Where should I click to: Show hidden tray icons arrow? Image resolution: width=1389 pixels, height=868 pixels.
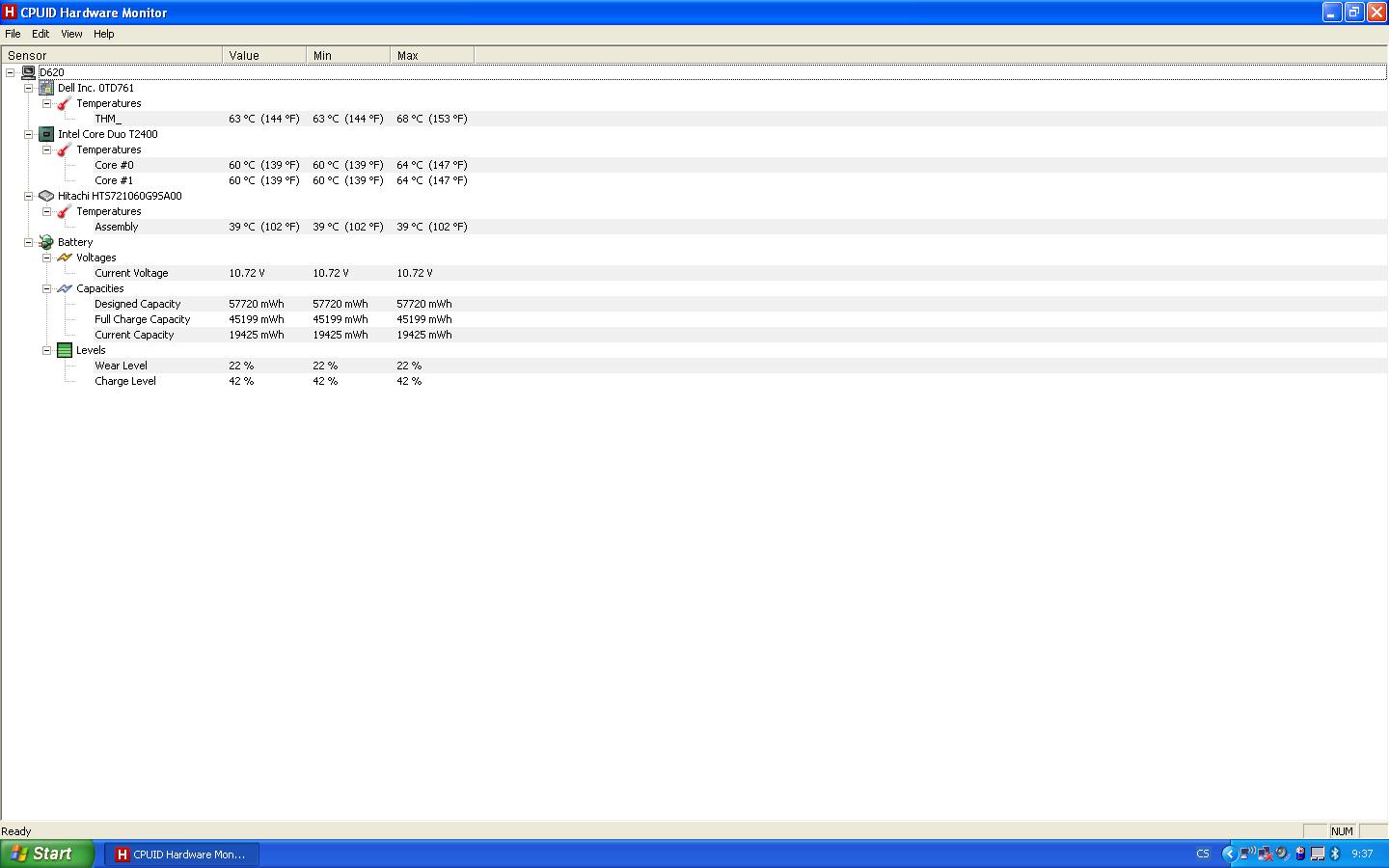(x=1229, y=854)
